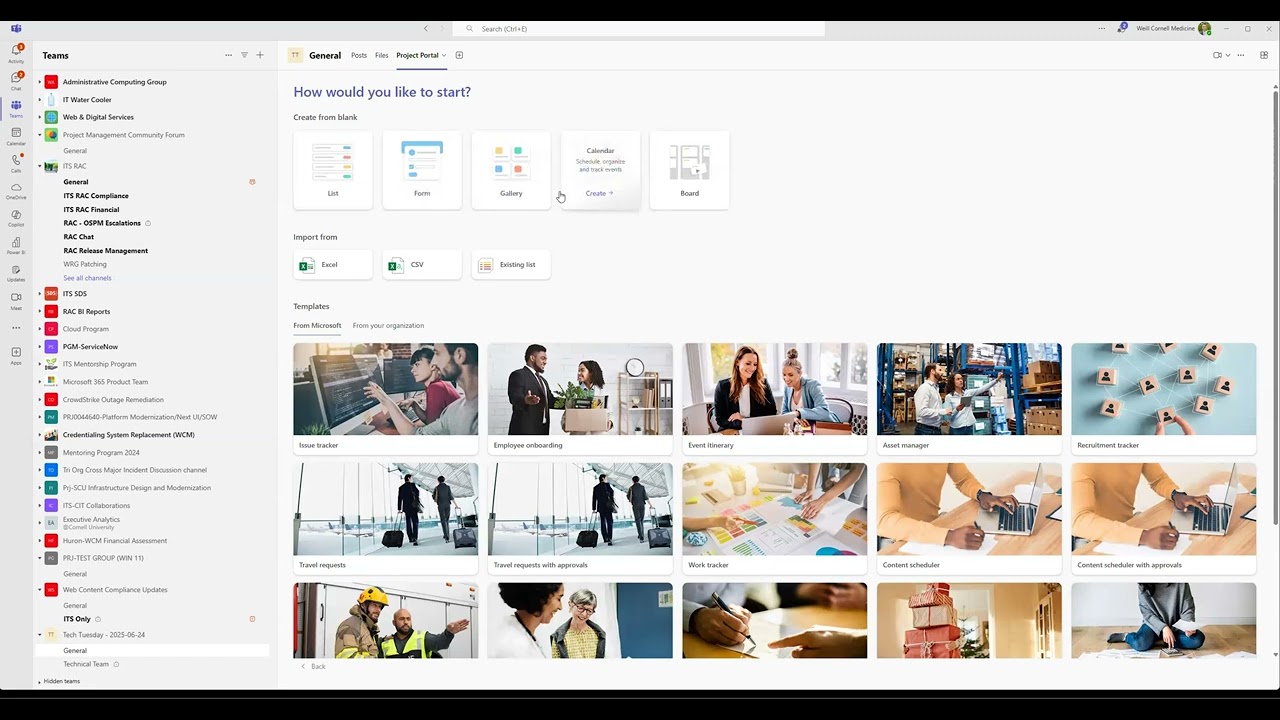Screen dimensions: 1280x720
Task: Switch to the Posts tab
Action: point(359,55)
